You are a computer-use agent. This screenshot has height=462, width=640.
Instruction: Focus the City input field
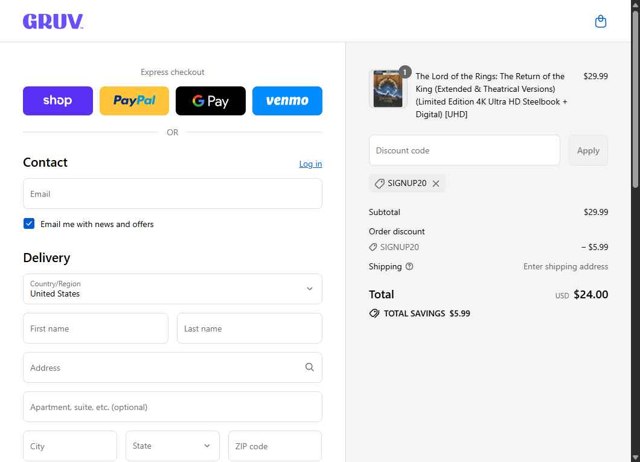[70, 446]
